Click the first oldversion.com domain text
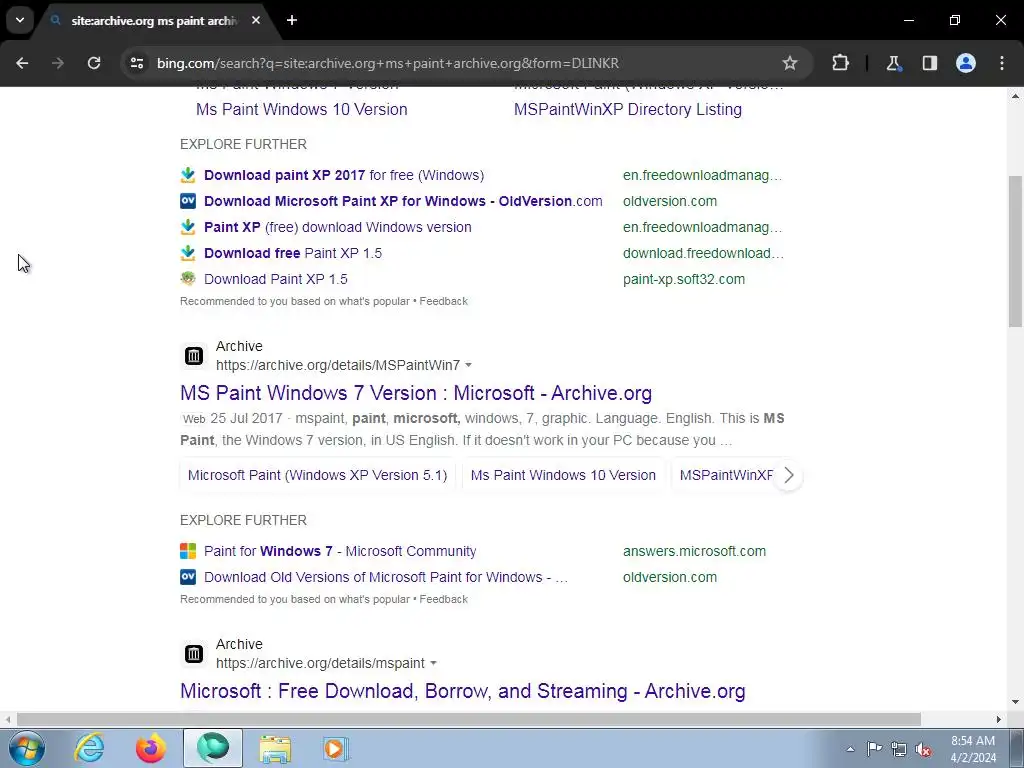This screenshot has width=1024, height=768. (x=669, y=201)
